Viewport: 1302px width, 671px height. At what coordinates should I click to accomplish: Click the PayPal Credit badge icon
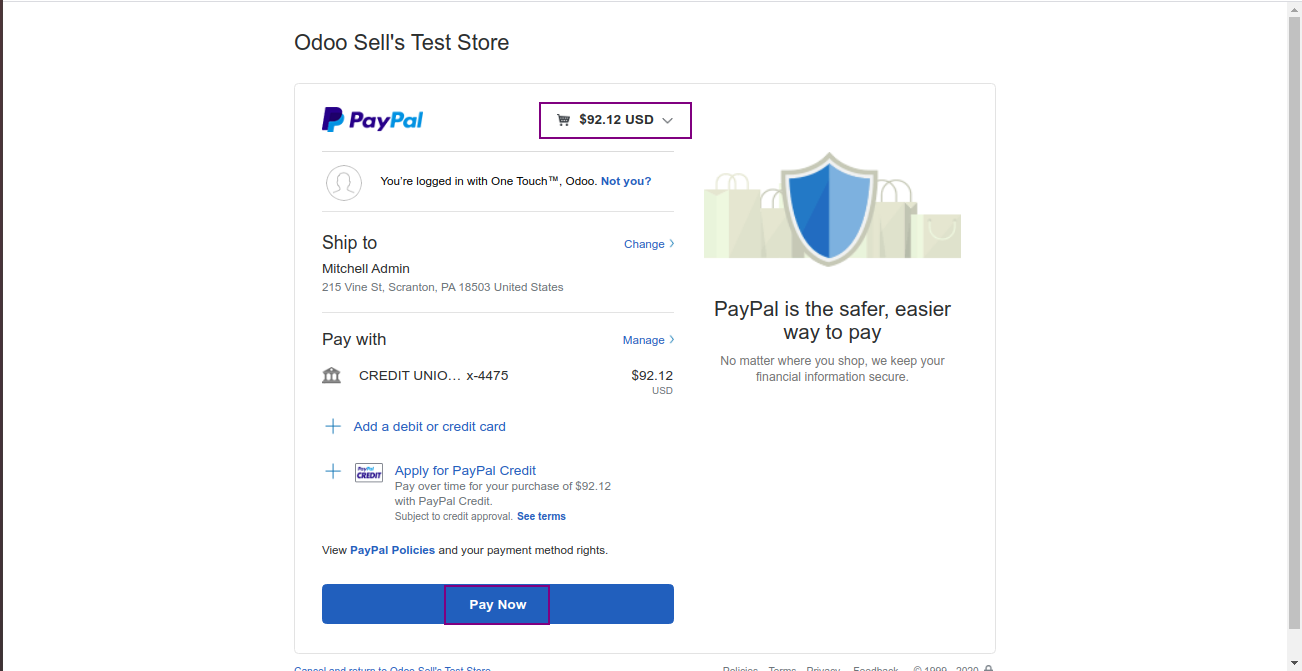(x=369, y=473)
